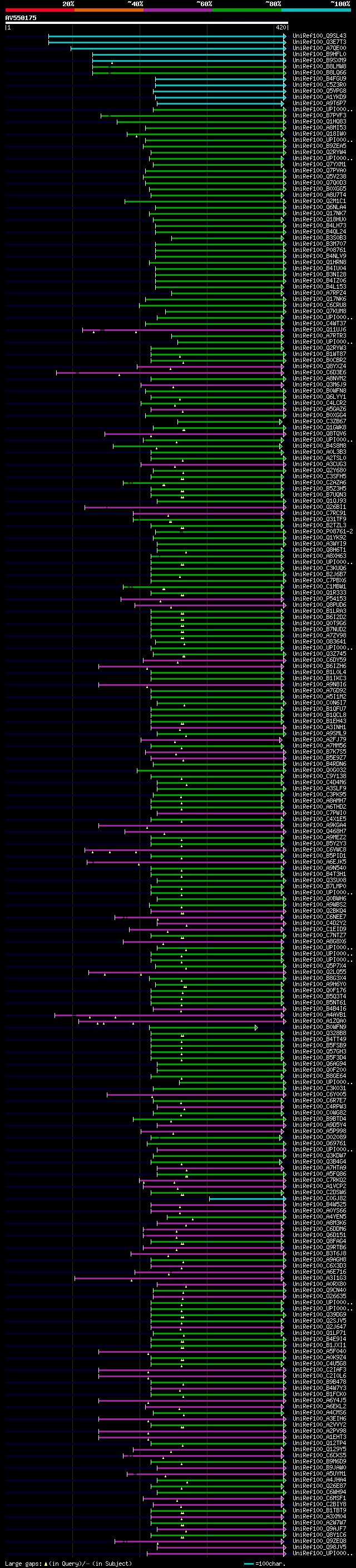Select the UniRef100_A7QE00 label
The height and width of the screenshot is (1568, 356).
pos(319,48)
